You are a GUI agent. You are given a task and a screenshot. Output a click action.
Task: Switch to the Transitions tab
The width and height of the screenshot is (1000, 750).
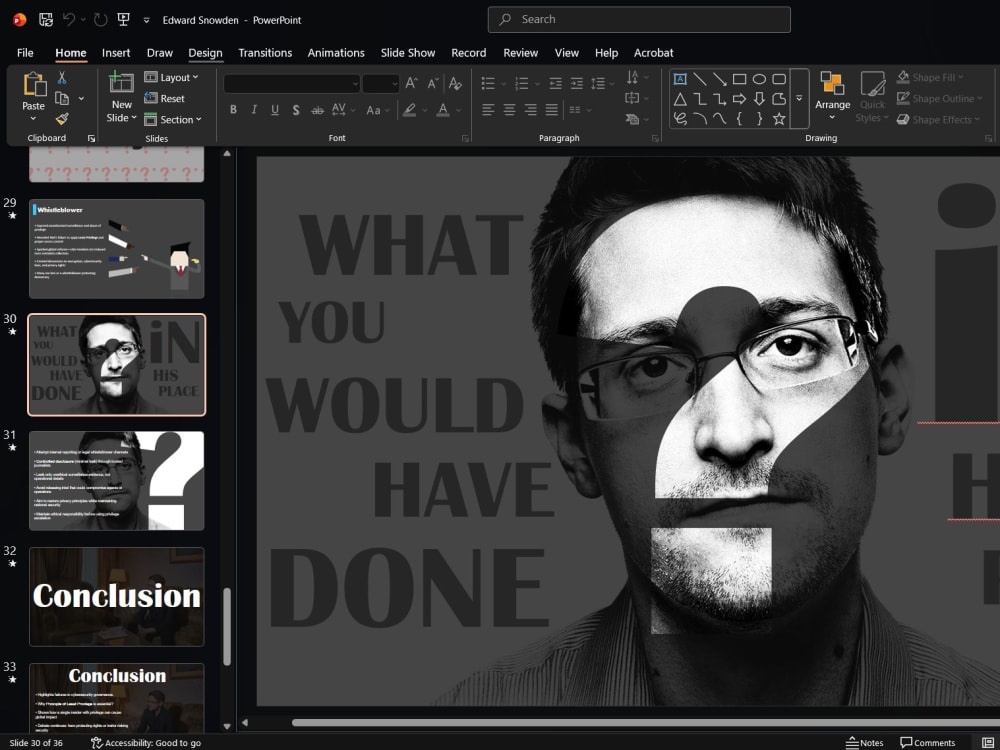point(265,53)
